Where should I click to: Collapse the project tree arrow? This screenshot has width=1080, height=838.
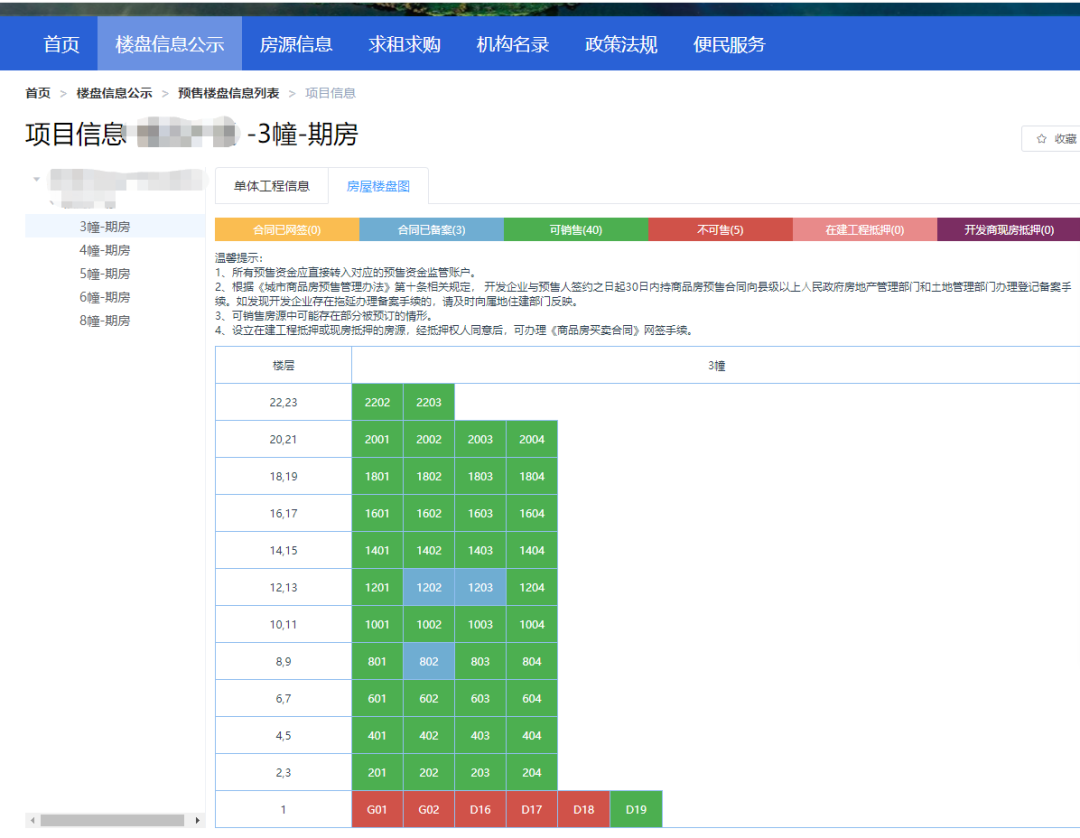[x=37, y=179]
